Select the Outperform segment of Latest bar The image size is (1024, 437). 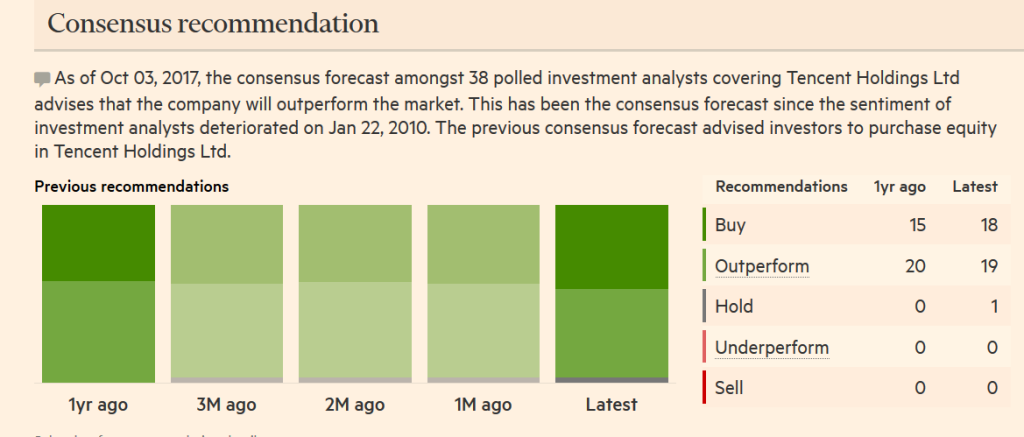[x=612, y=333]
